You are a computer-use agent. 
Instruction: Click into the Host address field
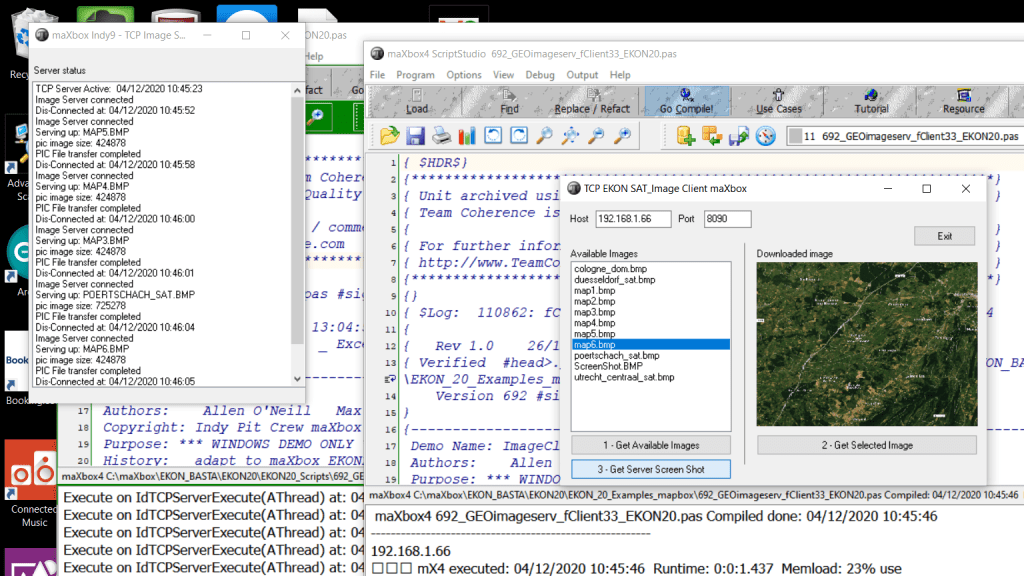(632, 219)
